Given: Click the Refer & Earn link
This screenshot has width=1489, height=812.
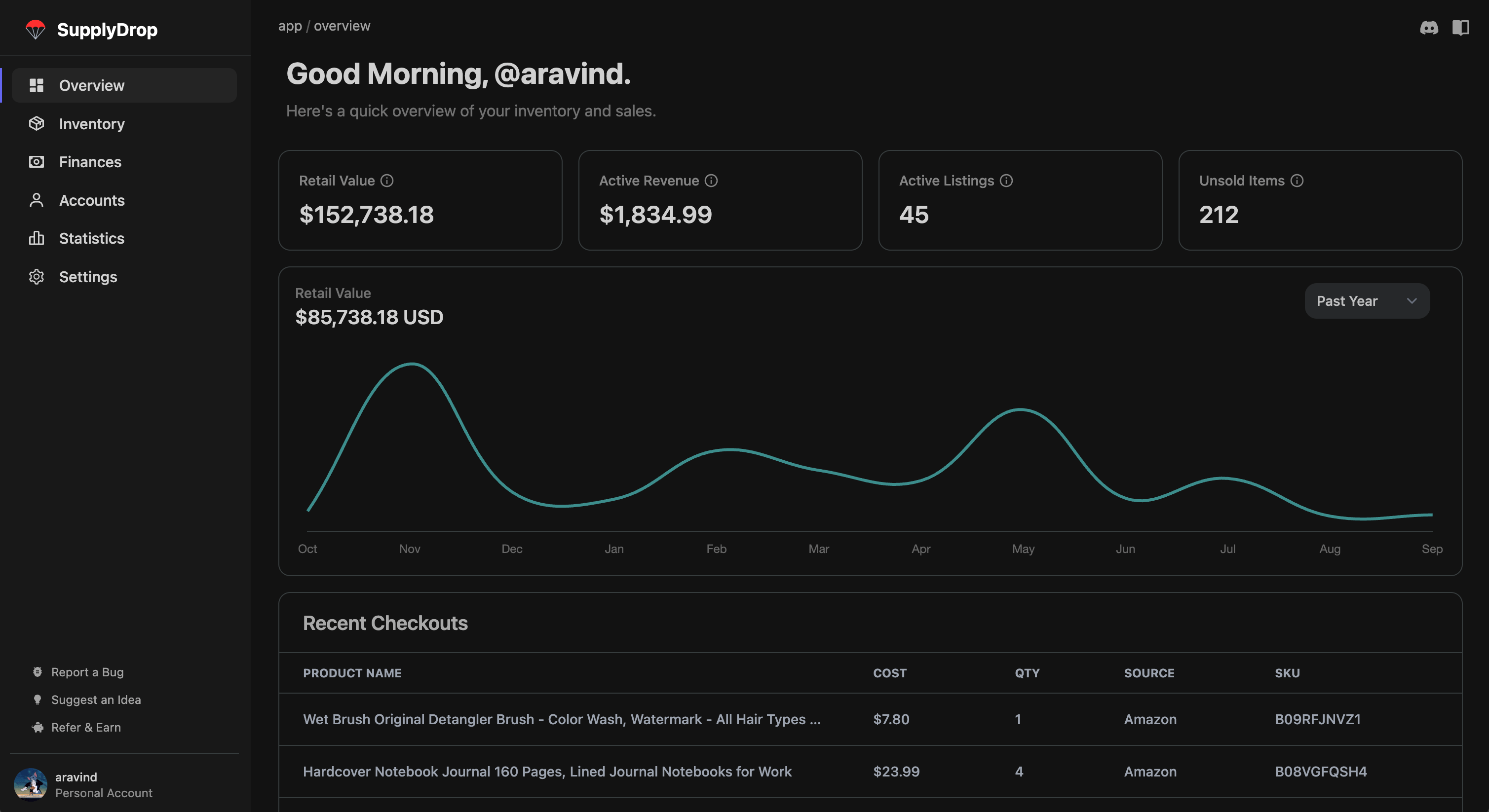Looking at the screenshot, I should click(86, 728).
